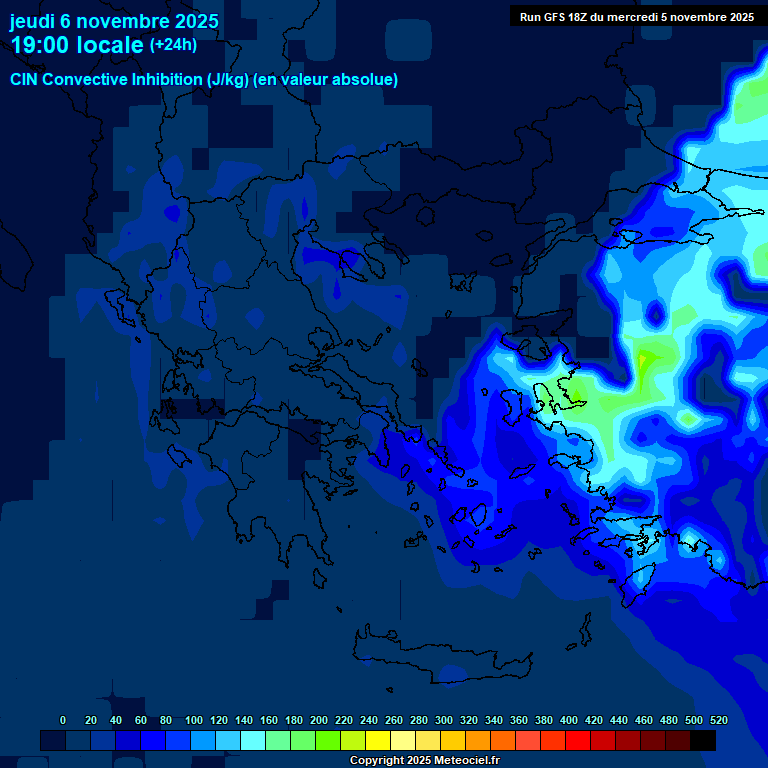The height and width of the screenshot is (768, 768).
Task: Click the CIN Convective Inhibition title text
Action: point(204,80)
